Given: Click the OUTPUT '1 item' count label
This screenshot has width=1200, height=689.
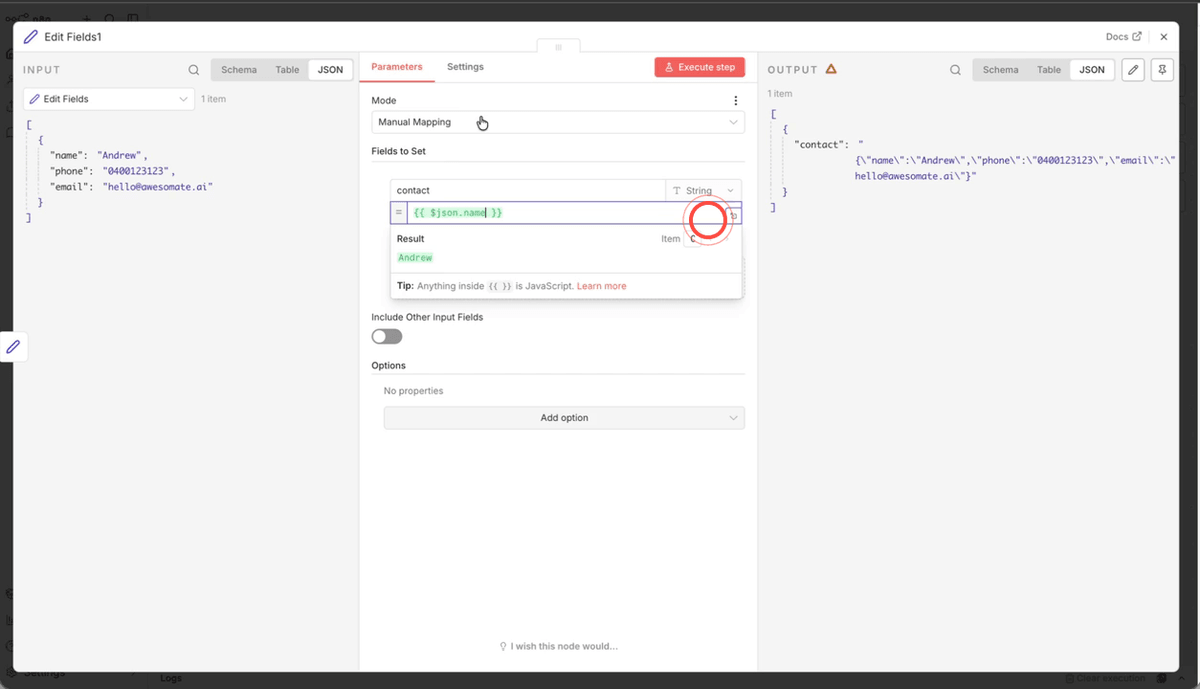Looking at the screenshot, I should coord(780,94).
